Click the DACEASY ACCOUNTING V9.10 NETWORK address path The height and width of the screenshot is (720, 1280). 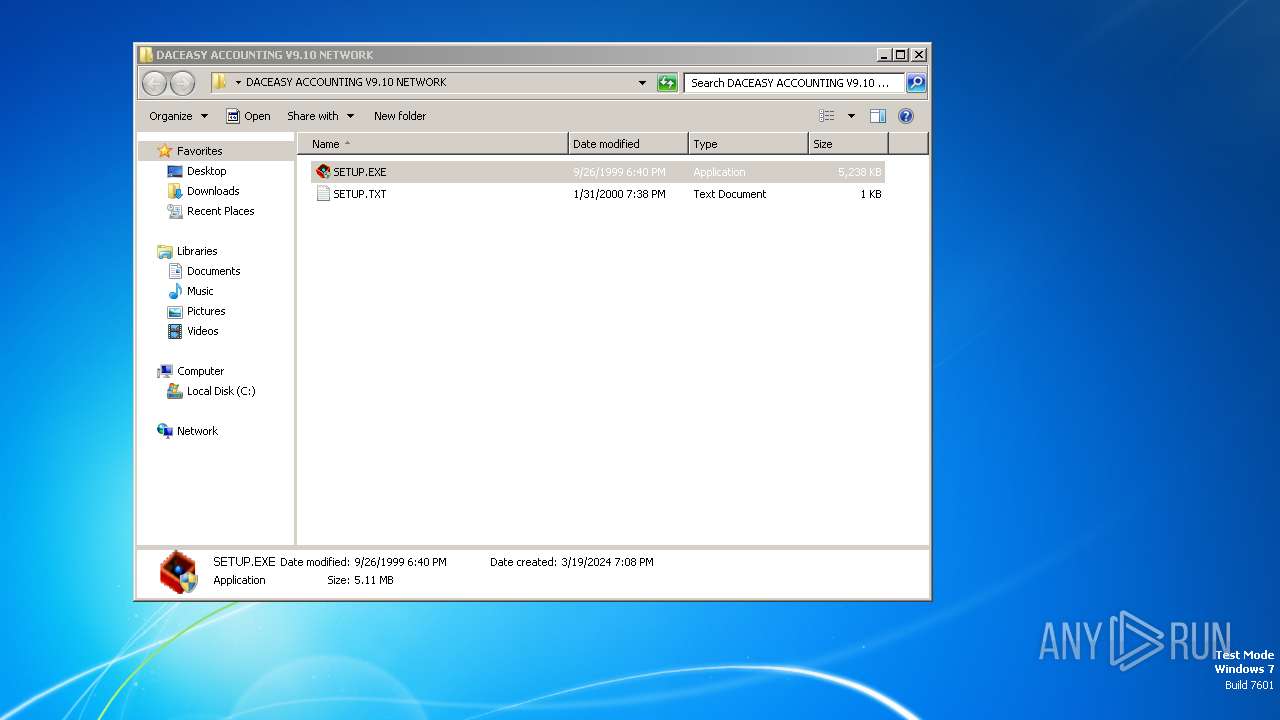346,82
